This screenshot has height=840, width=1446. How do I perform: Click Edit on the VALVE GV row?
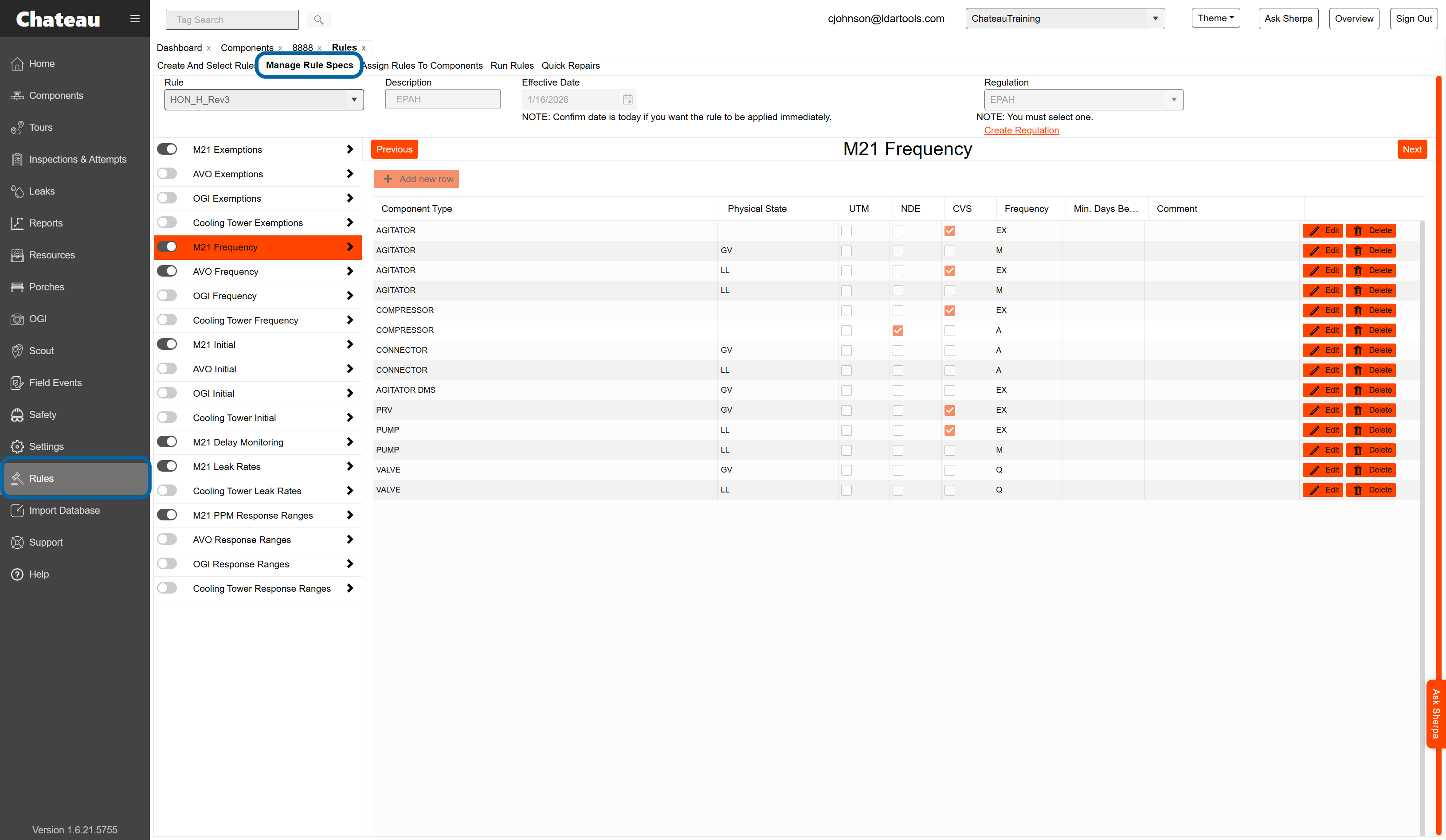(x=1322, y=470)
